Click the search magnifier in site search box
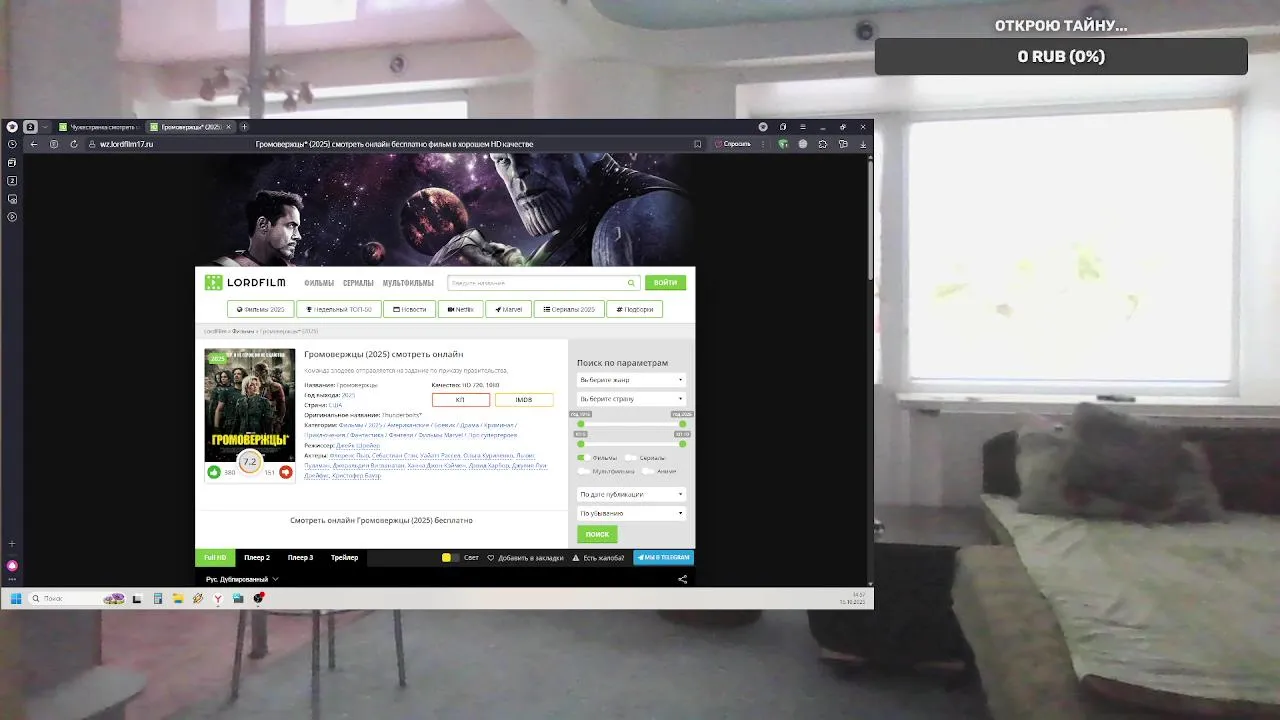 coord(631,283)
